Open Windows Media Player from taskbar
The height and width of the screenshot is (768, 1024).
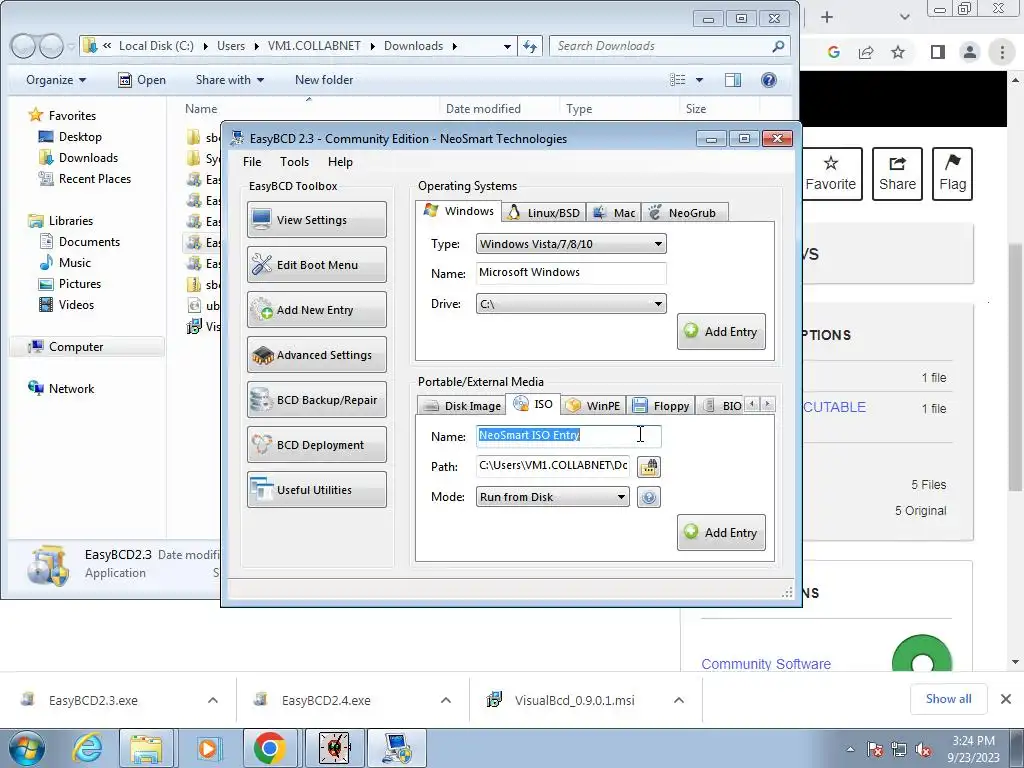coord(208,748)
